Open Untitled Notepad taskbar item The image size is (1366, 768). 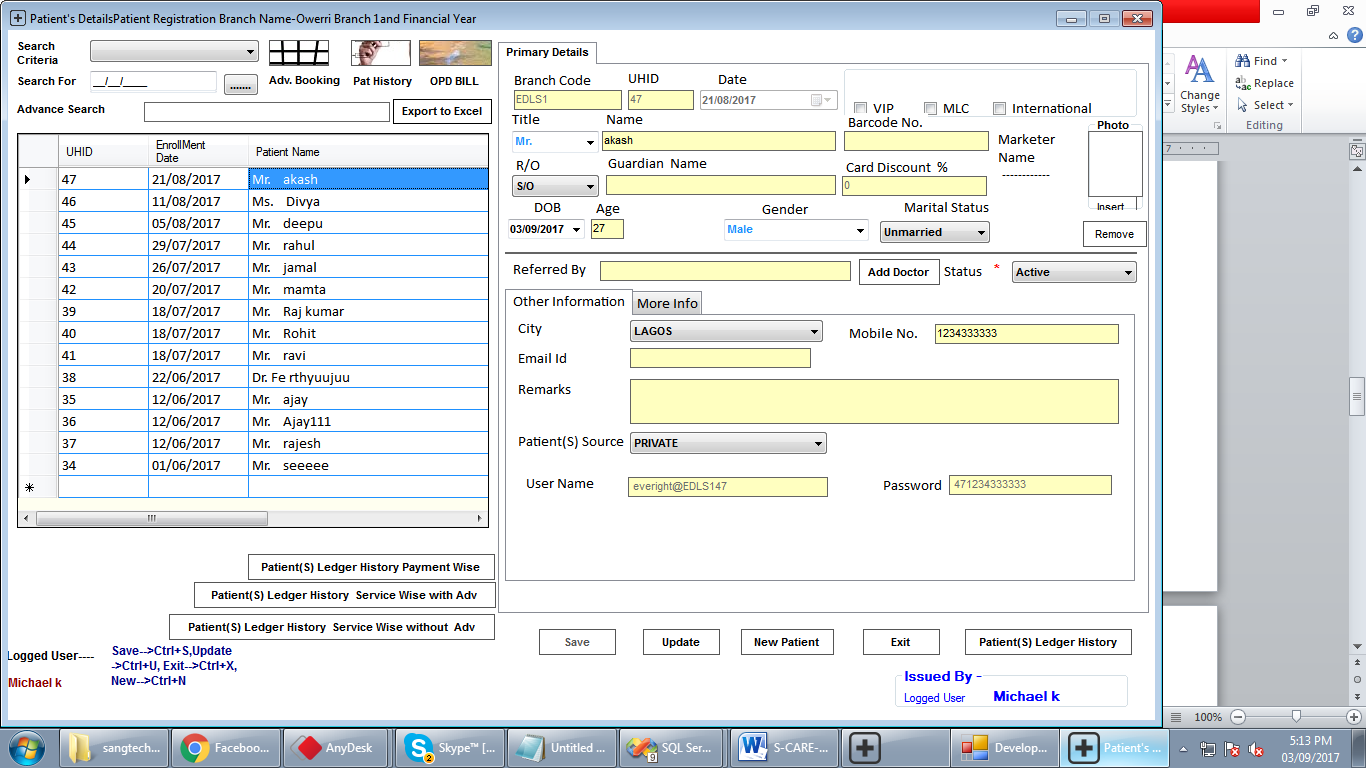561,748
